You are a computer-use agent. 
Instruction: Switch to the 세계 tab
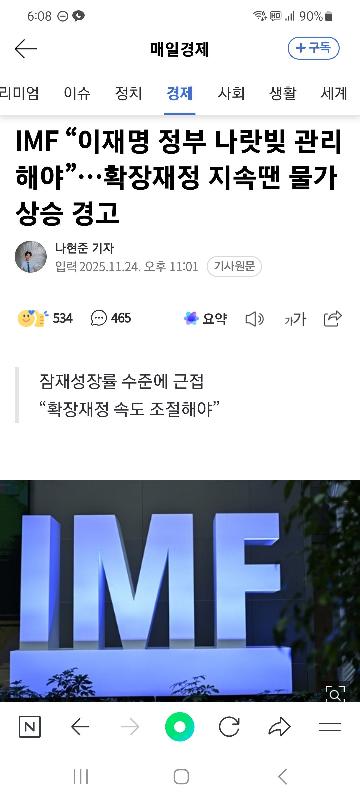click(x=334, y=93)
